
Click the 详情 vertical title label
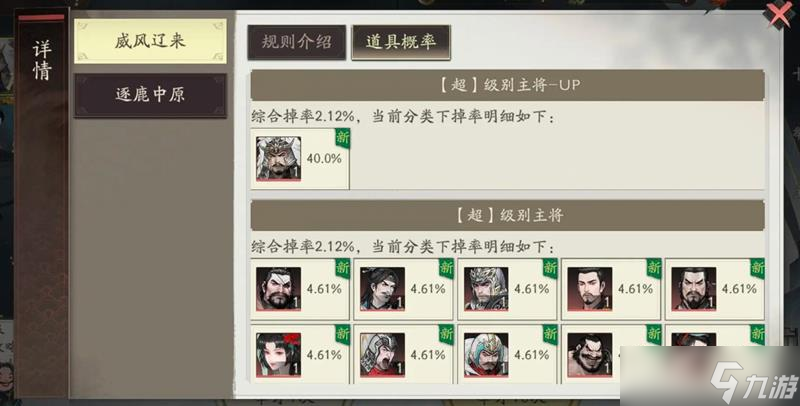pyautogui.click(x=42, y=61)
